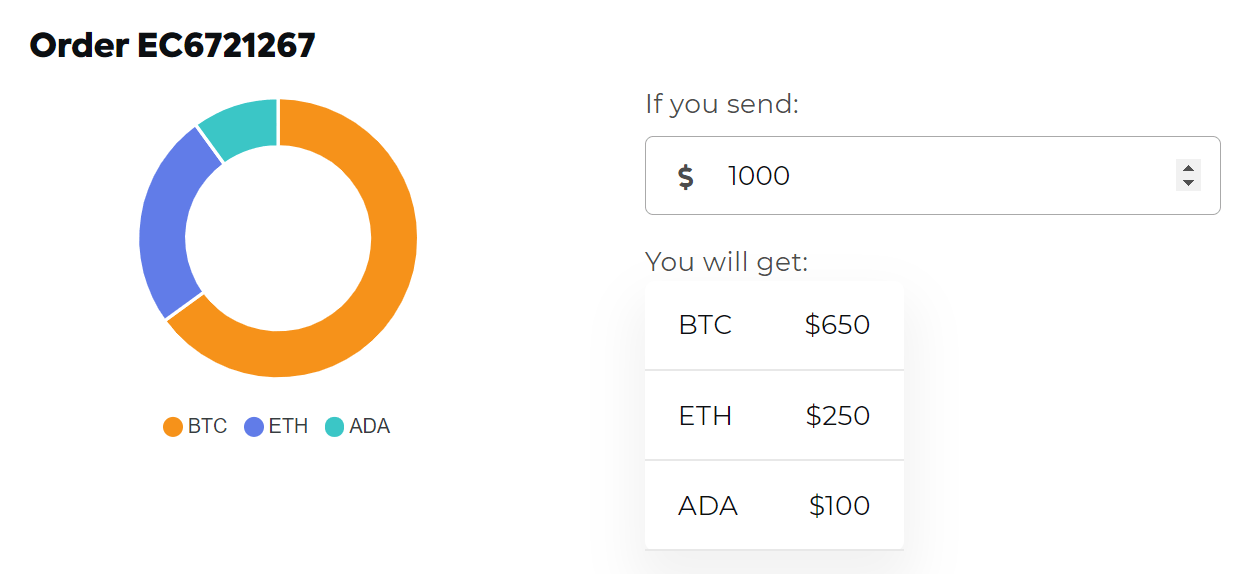Image resolution: width=1246 pixels, height=574 pixels.
Task: Click the orange BTC legend circle
Action: [173, 427]
